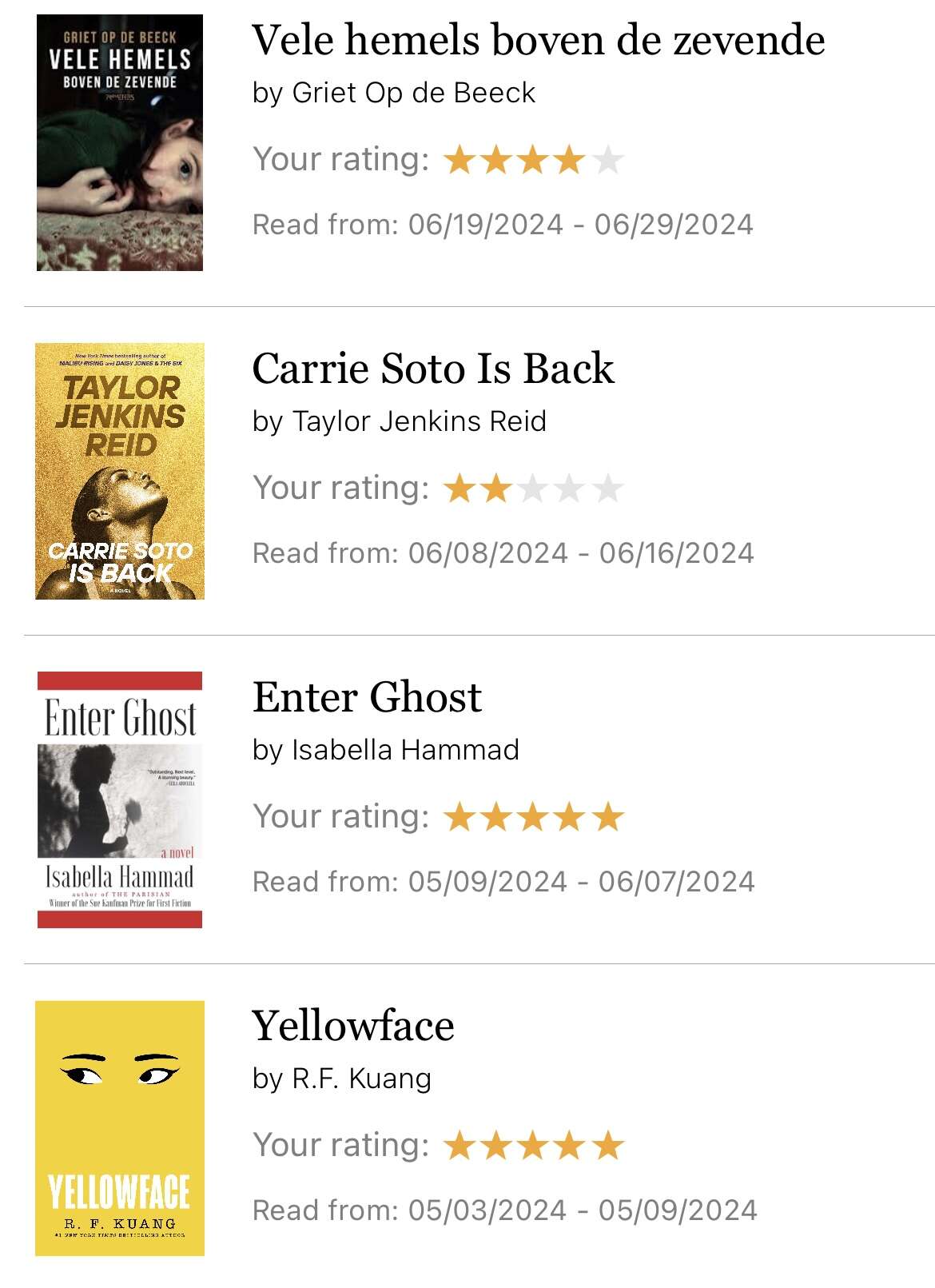935x1288 pixels.
Task: Click fifth star of Enter Ghost rating
Action: click(x=608, y=817)
